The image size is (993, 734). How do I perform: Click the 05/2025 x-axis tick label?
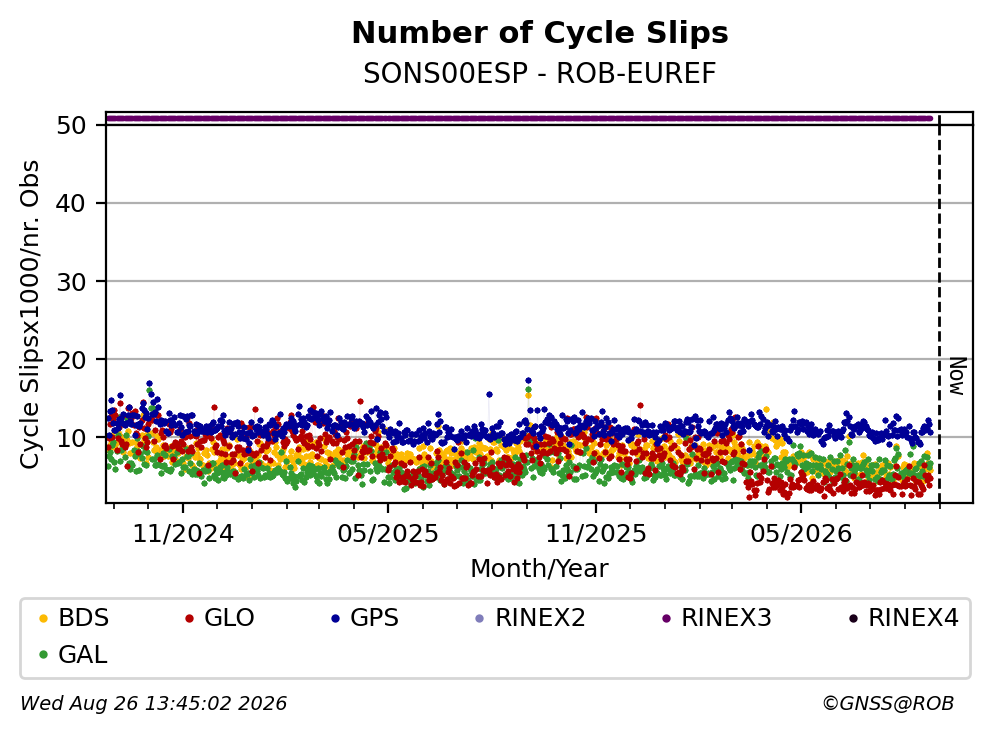(x=388, y=534)
